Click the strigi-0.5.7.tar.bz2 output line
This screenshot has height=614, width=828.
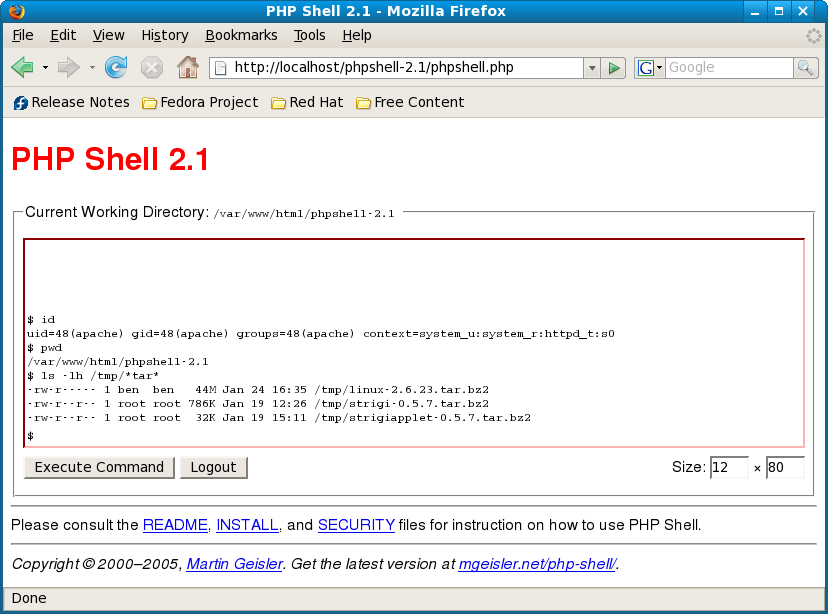pos(258,404)
